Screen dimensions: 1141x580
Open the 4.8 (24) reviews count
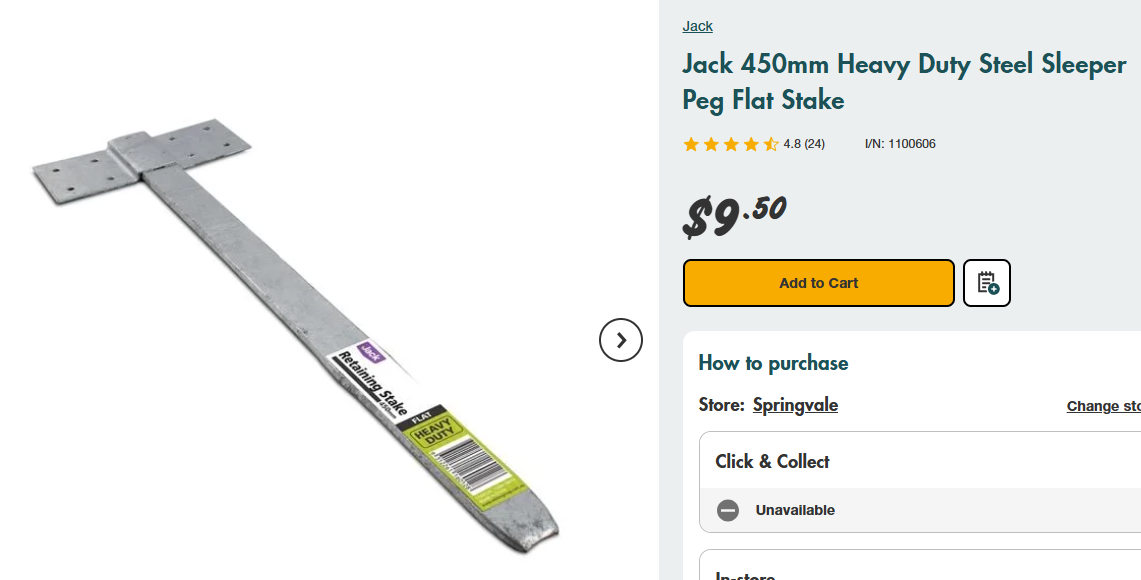(x=804, y=144)
